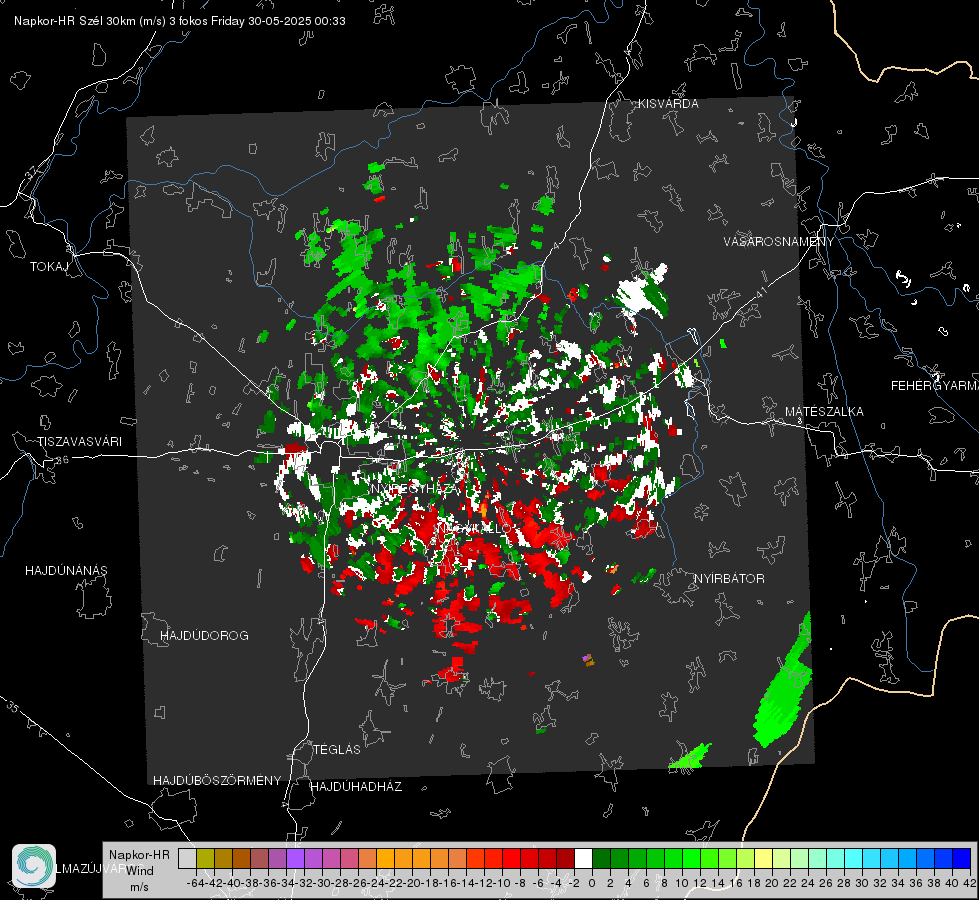The width and height of the screenshot is (979, 900).
Task: Select the HAJDÚDOROG city label
Action: tap(204, 636)
